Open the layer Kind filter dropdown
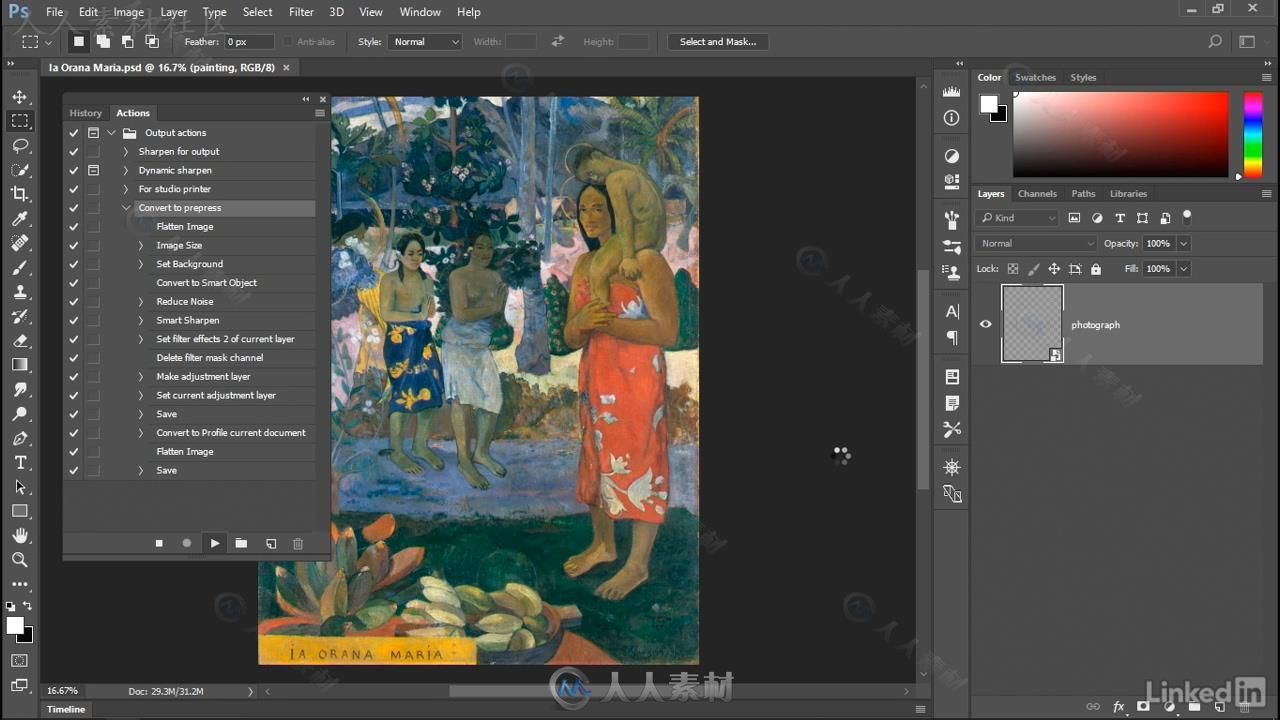 click(1018, 218)
